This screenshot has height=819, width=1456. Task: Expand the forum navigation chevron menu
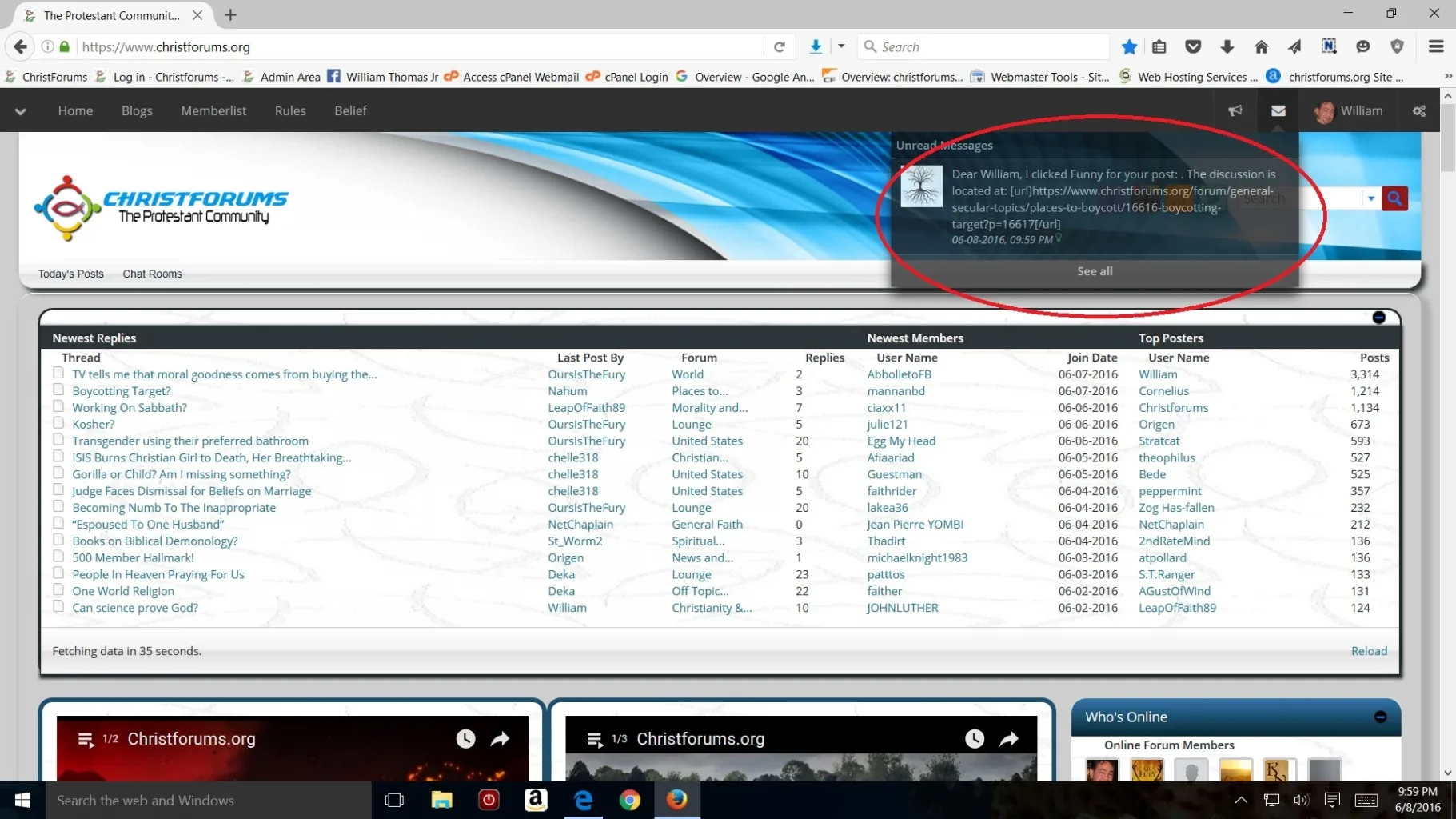coord(21,111)
